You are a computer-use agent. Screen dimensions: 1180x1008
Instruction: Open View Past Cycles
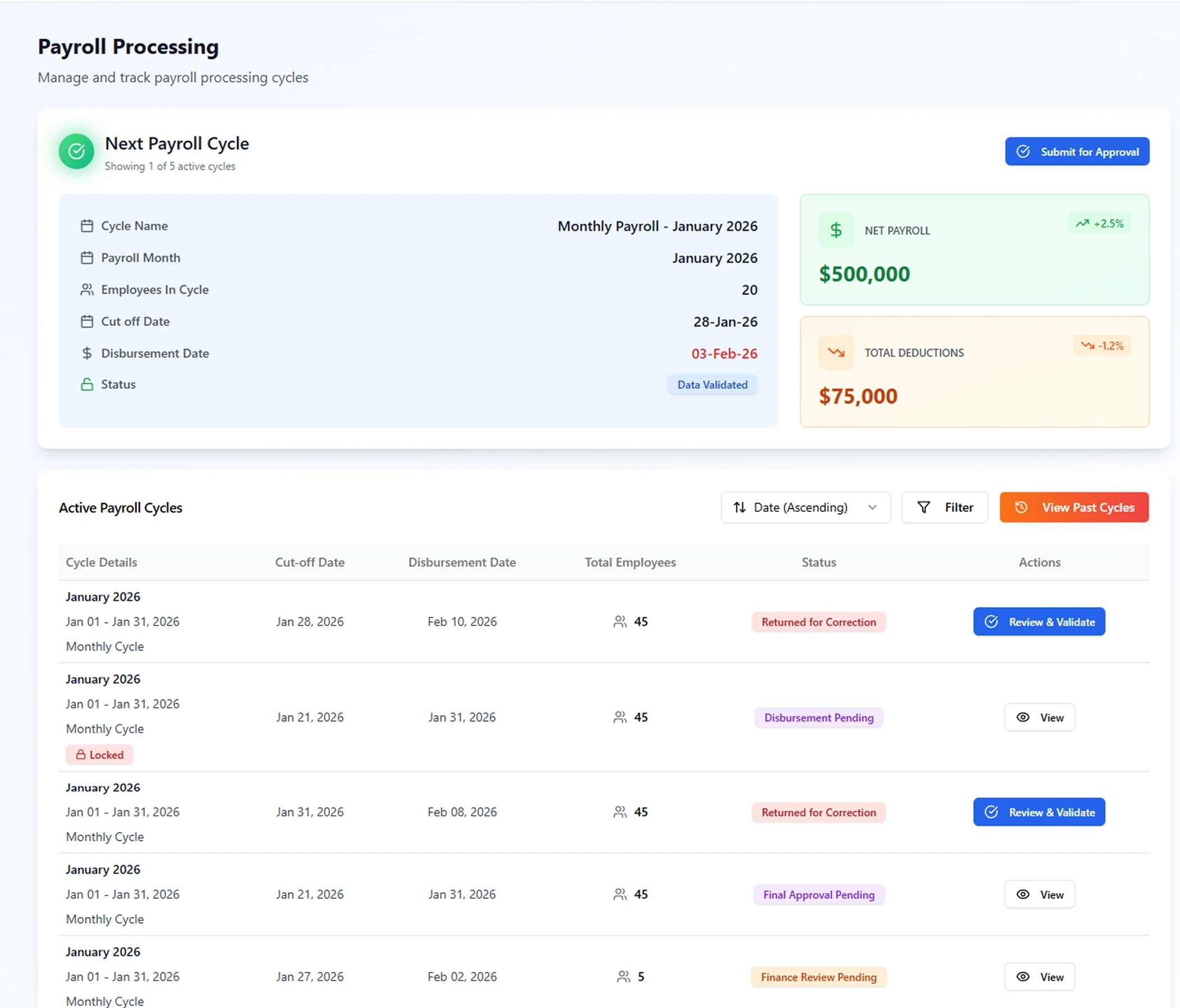(1074, 507)
